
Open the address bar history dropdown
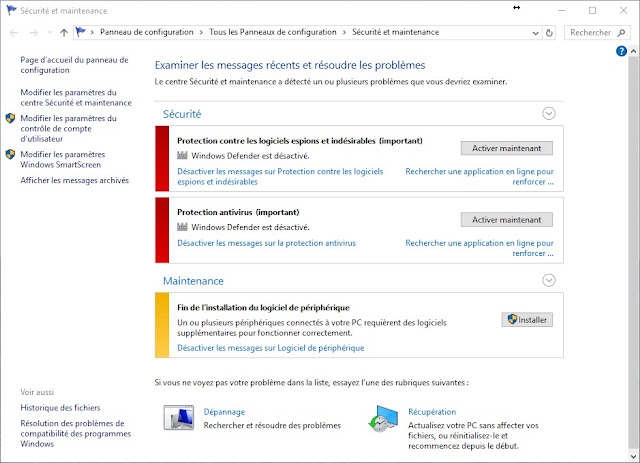point(536,33)
